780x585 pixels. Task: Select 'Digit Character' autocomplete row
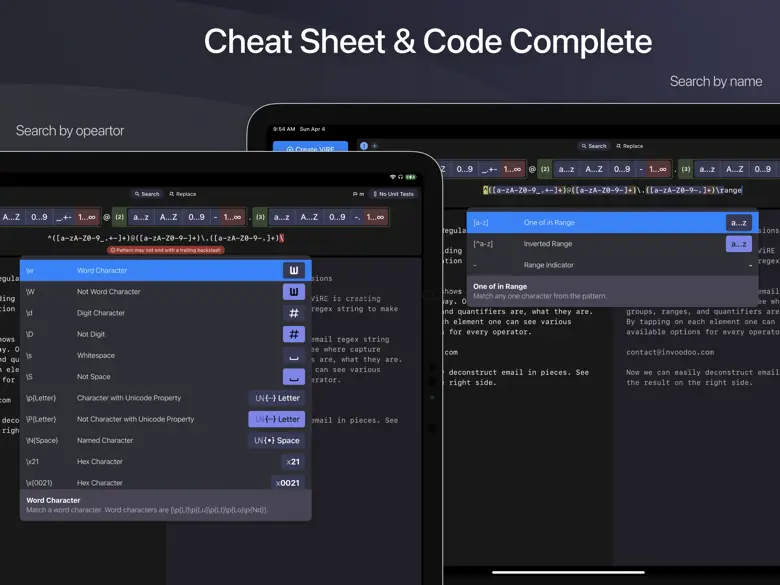click(166, 313)
